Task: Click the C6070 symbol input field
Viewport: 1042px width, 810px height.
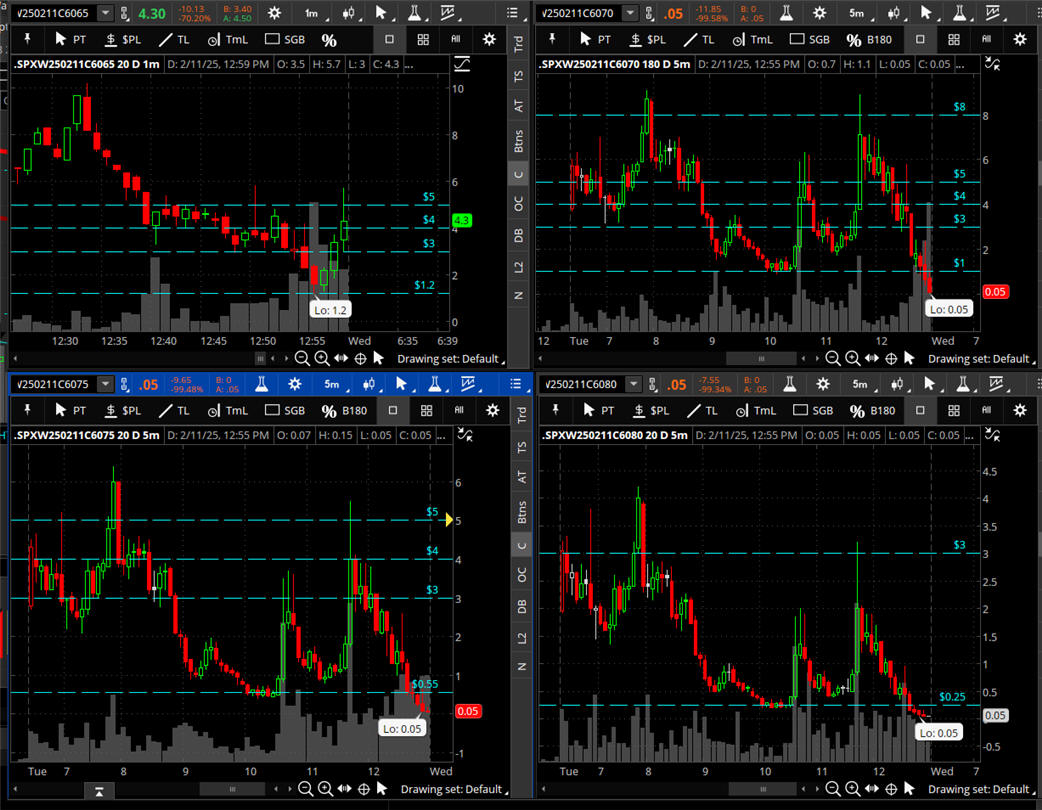Action: coord(579,13)
